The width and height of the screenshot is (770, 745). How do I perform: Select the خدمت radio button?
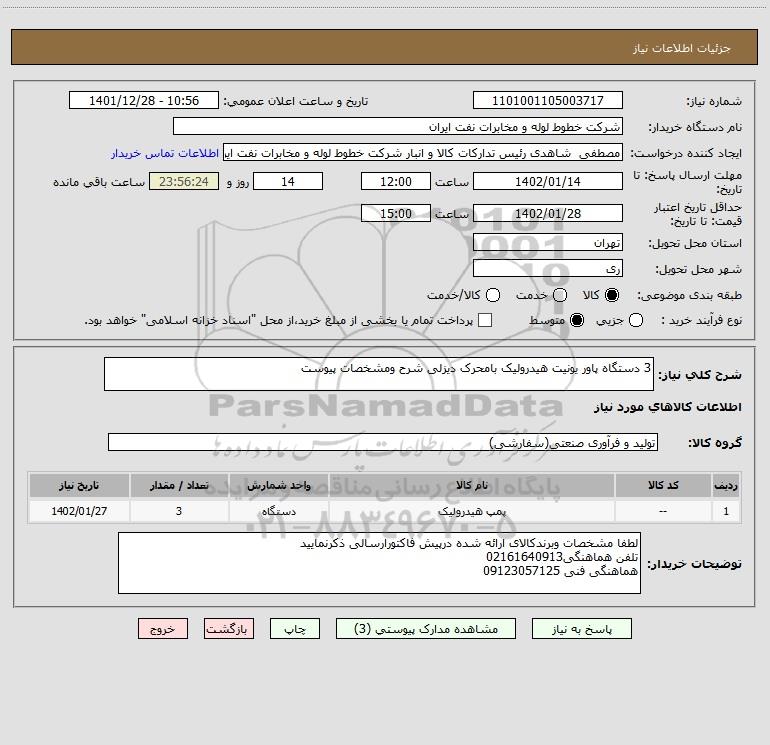point(560,295)
